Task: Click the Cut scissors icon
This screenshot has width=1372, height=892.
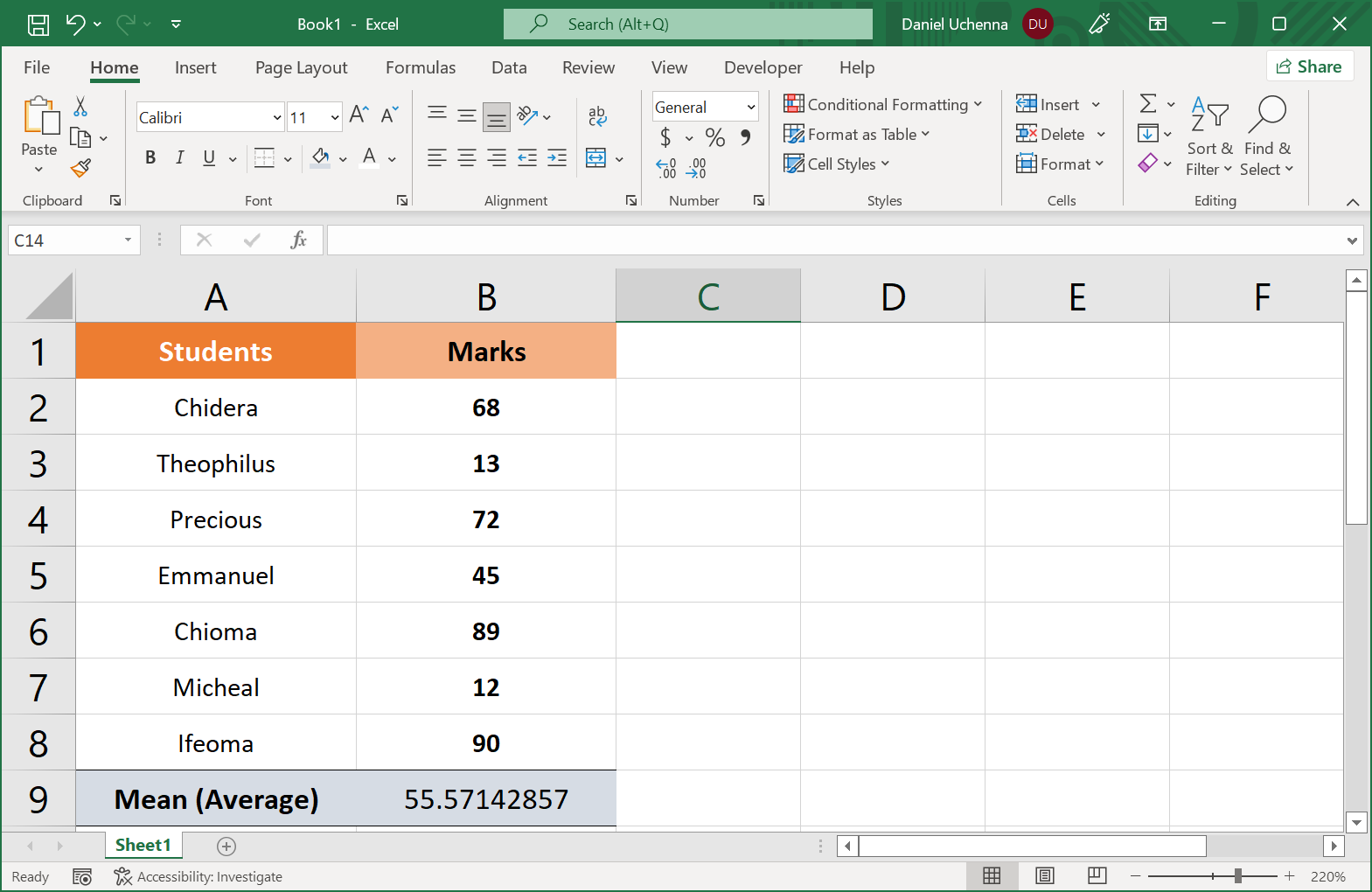Action: [x=80, y=107]
